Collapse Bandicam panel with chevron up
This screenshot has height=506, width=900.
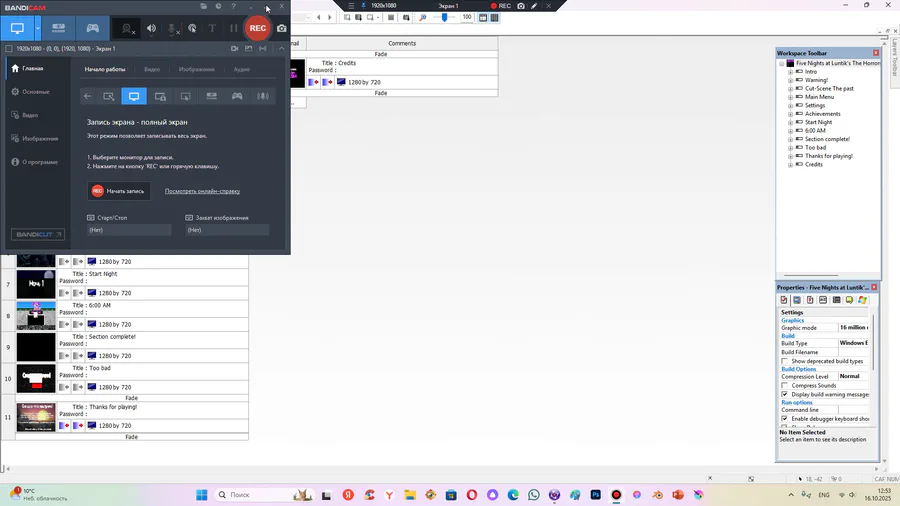(282, 49)
